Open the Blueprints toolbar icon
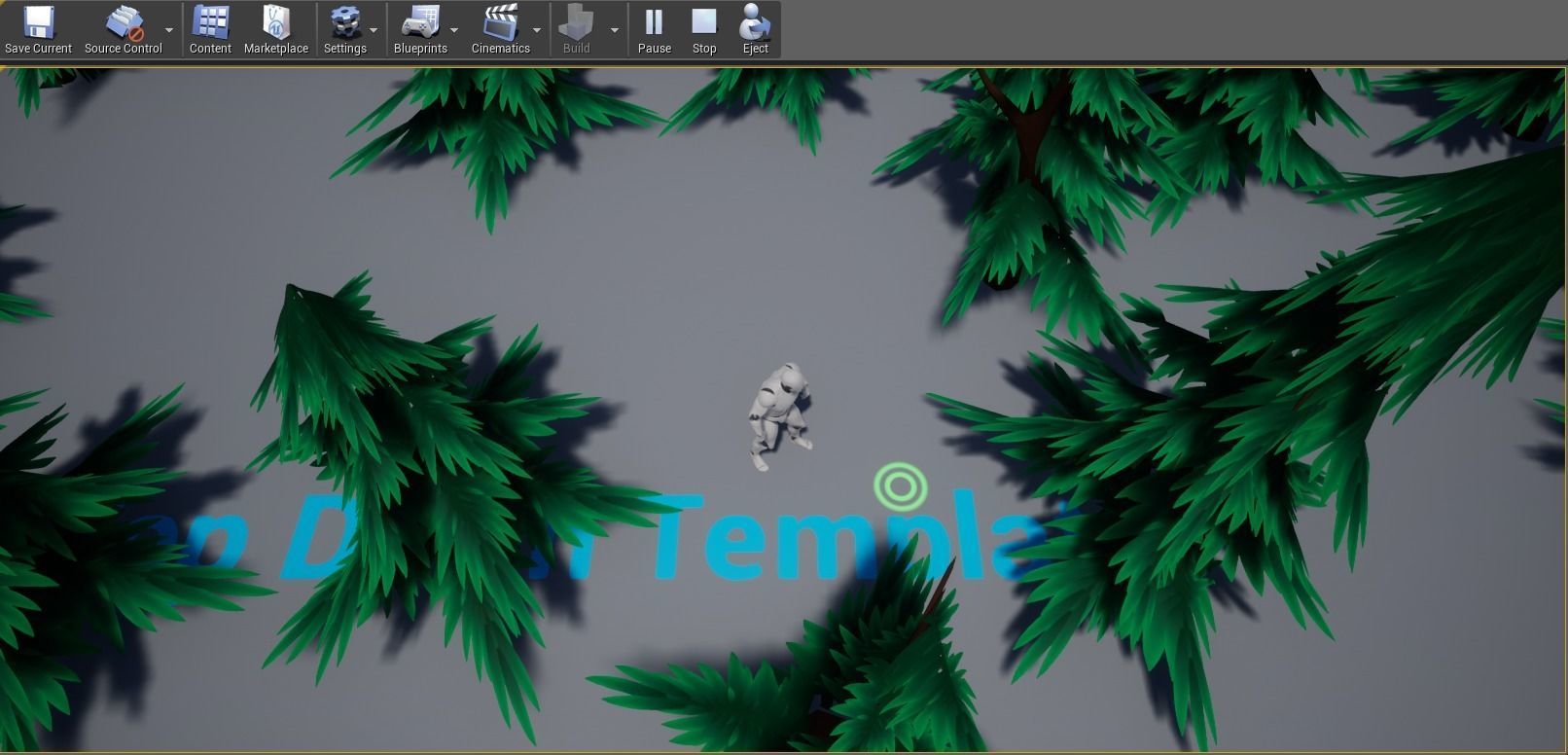Viewport: 1568px width, 755px height. (420, 30)
